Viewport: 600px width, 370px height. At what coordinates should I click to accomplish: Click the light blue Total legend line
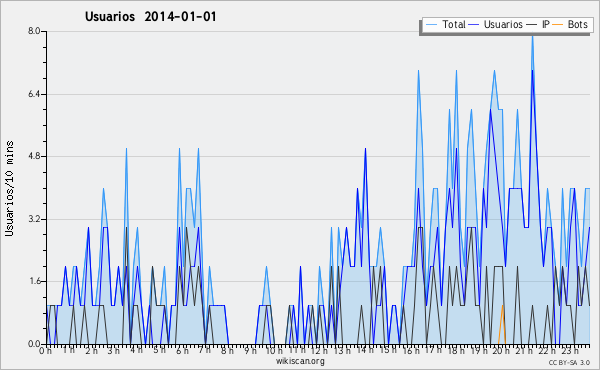[431, 25]
